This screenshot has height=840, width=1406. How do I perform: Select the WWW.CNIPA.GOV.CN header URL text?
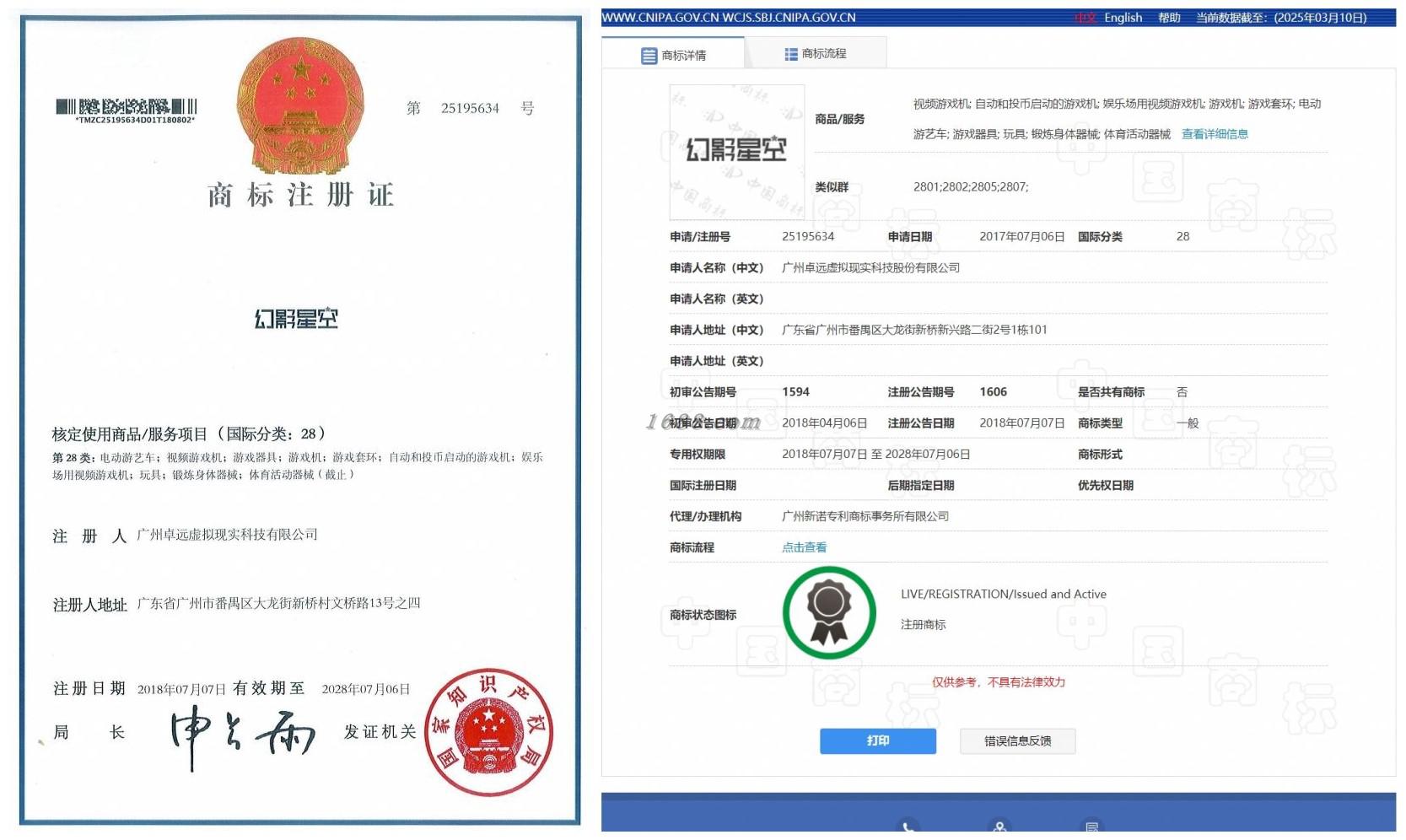tap(660, 18)
